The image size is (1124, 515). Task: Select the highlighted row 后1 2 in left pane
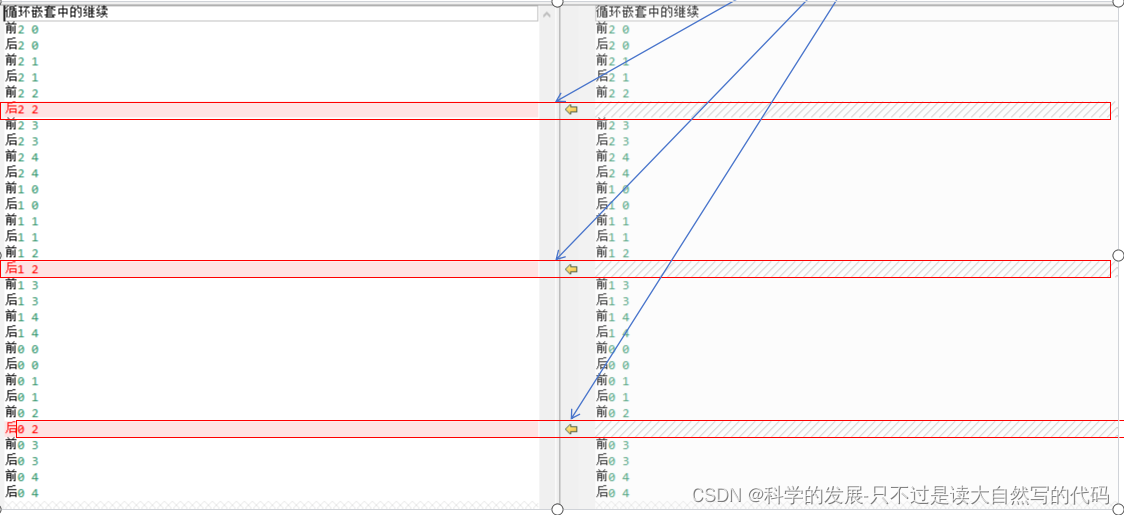(270, 269)
